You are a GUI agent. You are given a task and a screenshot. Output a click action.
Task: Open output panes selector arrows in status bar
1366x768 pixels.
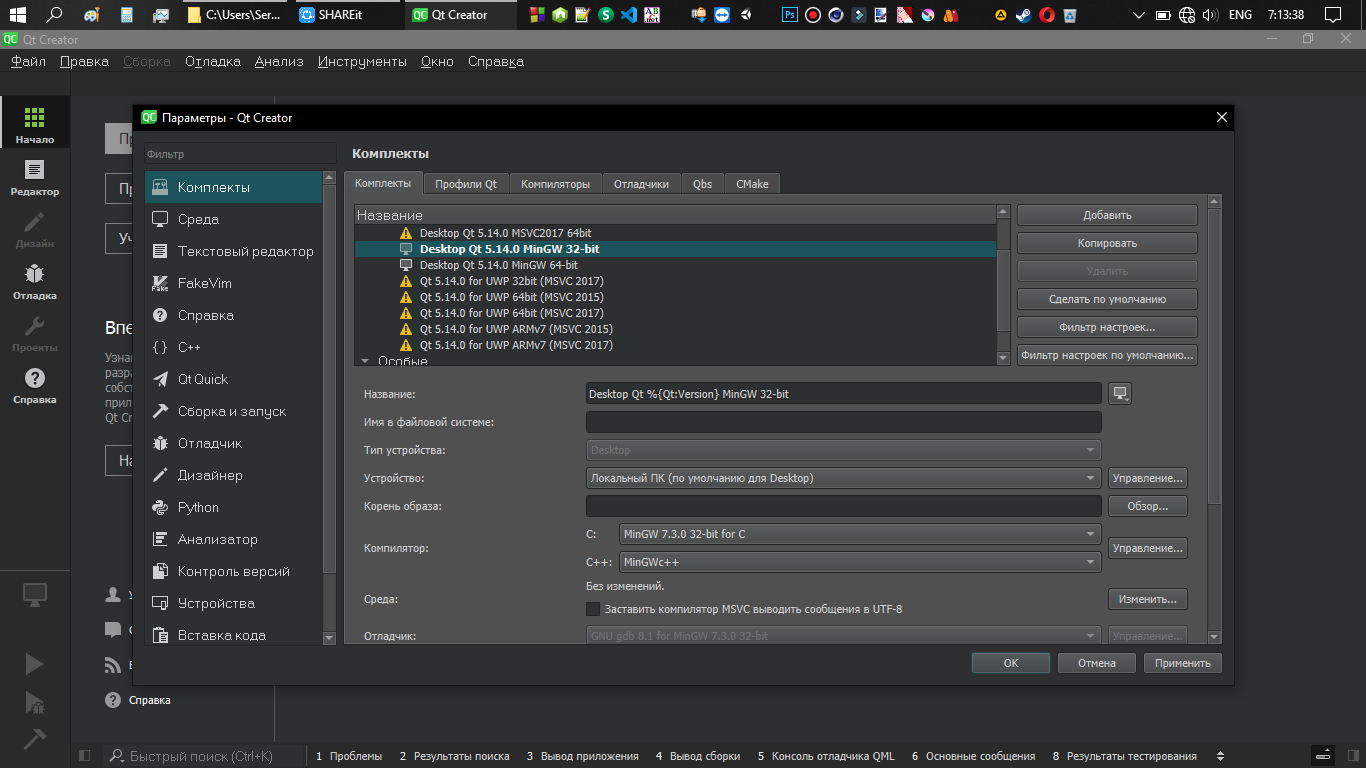pos(1219,756)
